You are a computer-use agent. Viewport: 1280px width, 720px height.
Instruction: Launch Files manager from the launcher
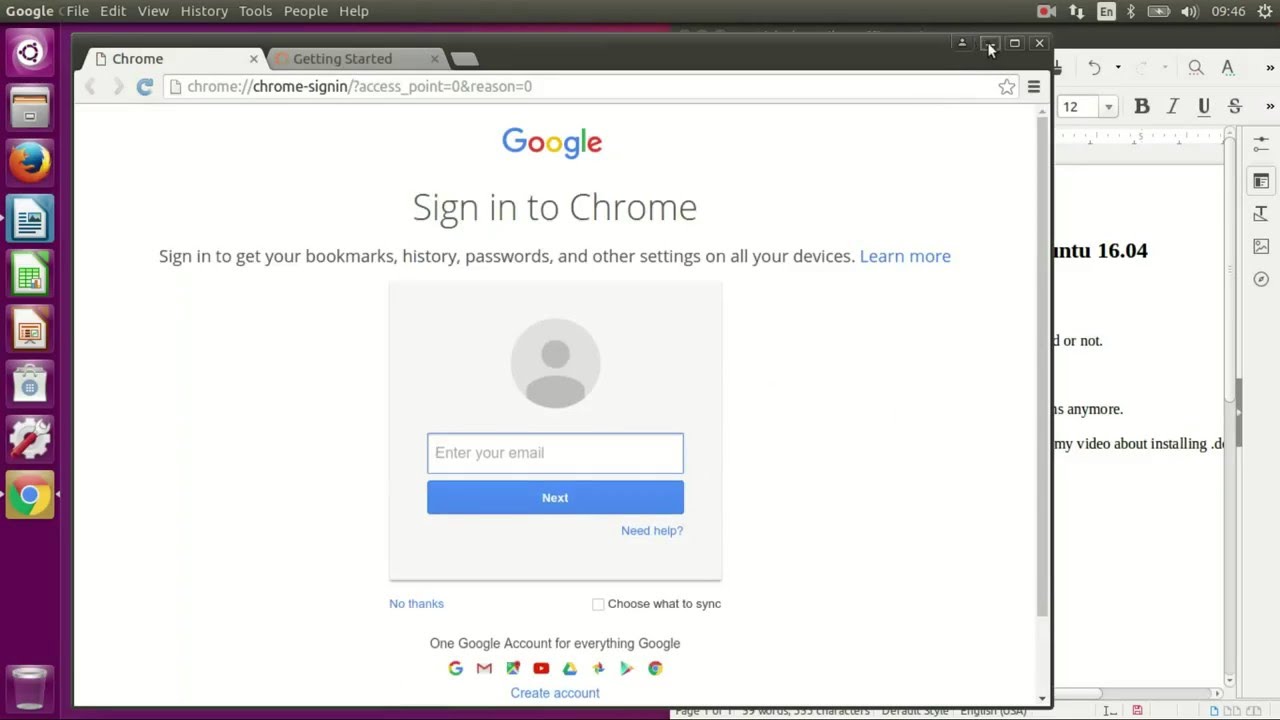[29, 107]
